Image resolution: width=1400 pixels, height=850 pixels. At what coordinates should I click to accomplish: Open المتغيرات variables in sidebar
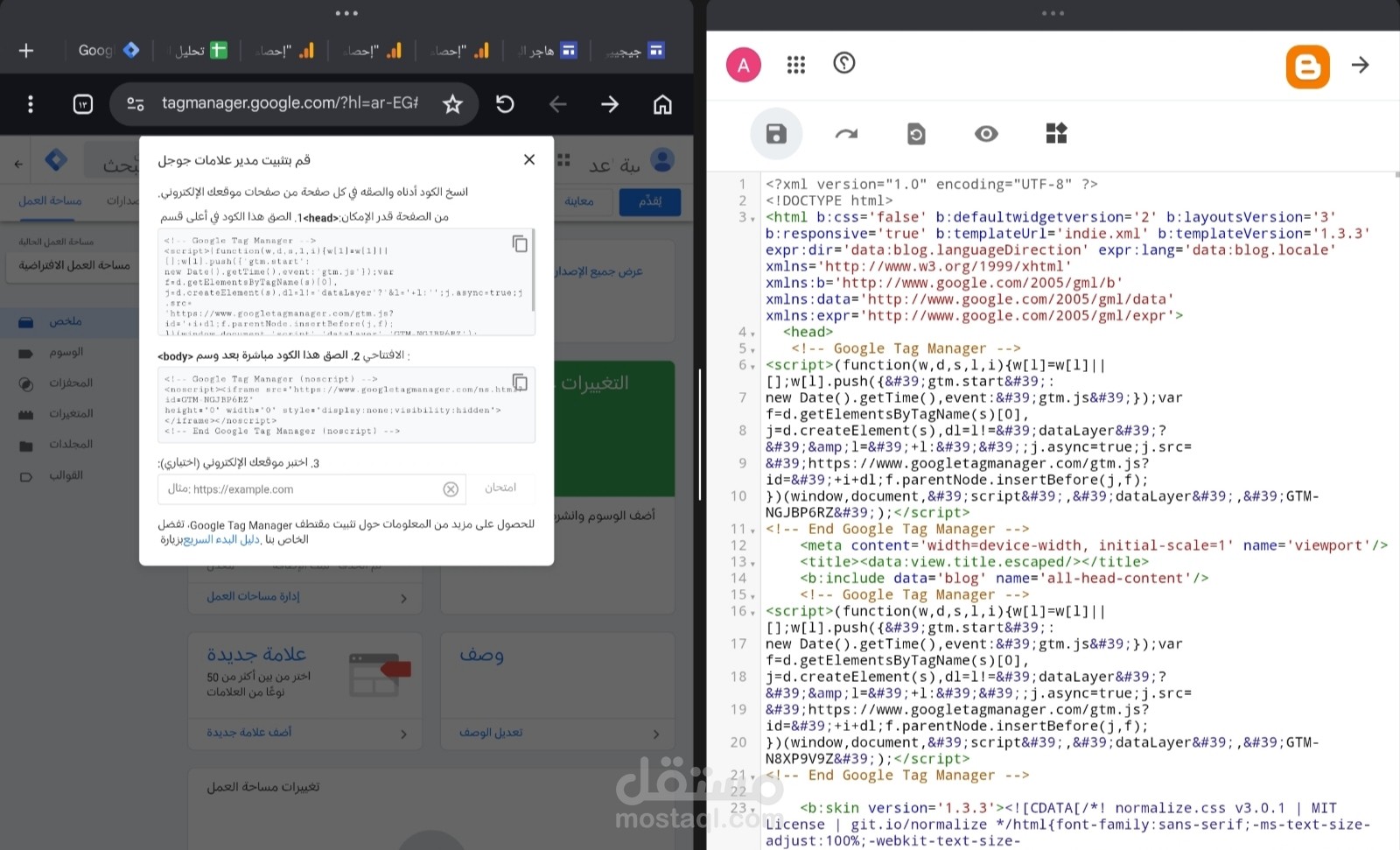(71, 413)
